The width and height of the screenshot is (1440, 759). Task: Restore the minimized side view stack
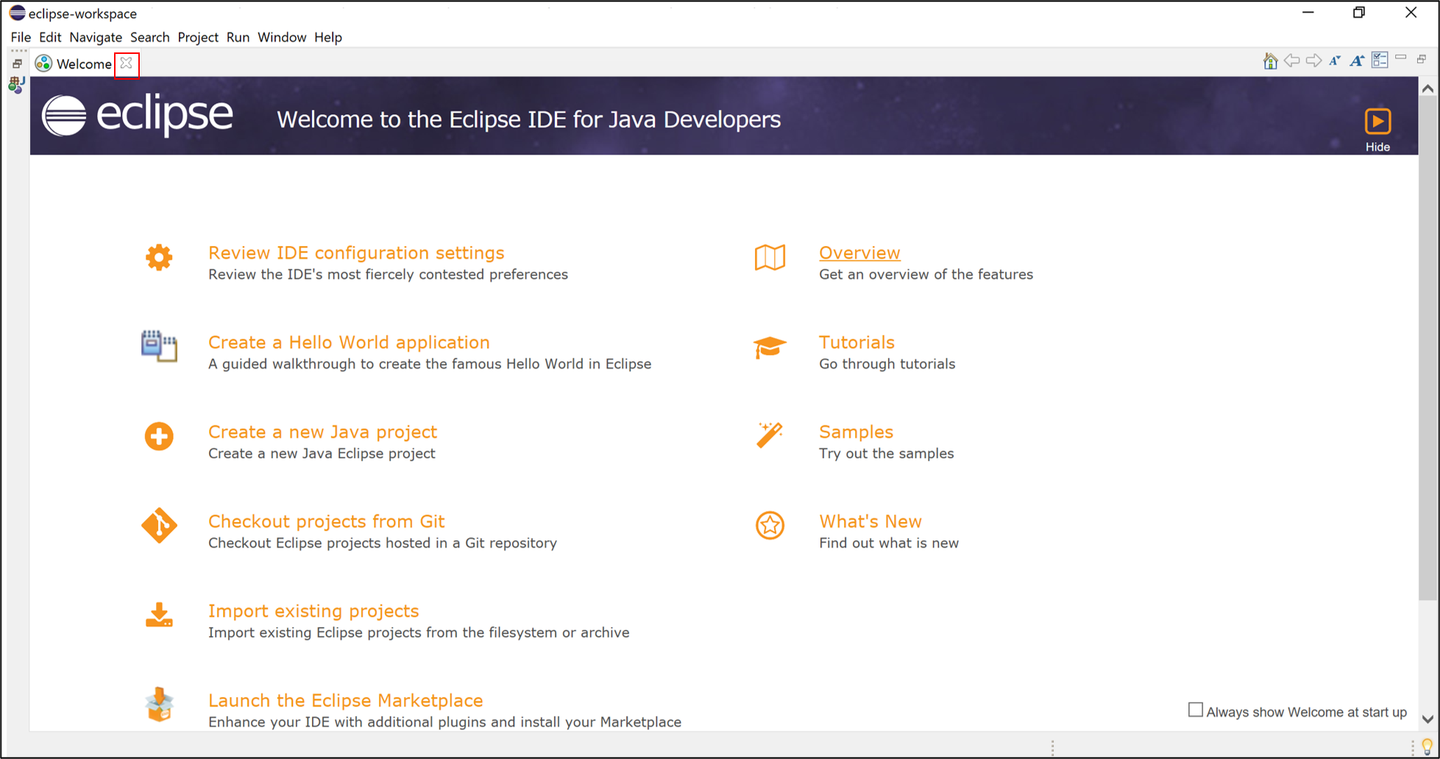(x=17, y=64)
